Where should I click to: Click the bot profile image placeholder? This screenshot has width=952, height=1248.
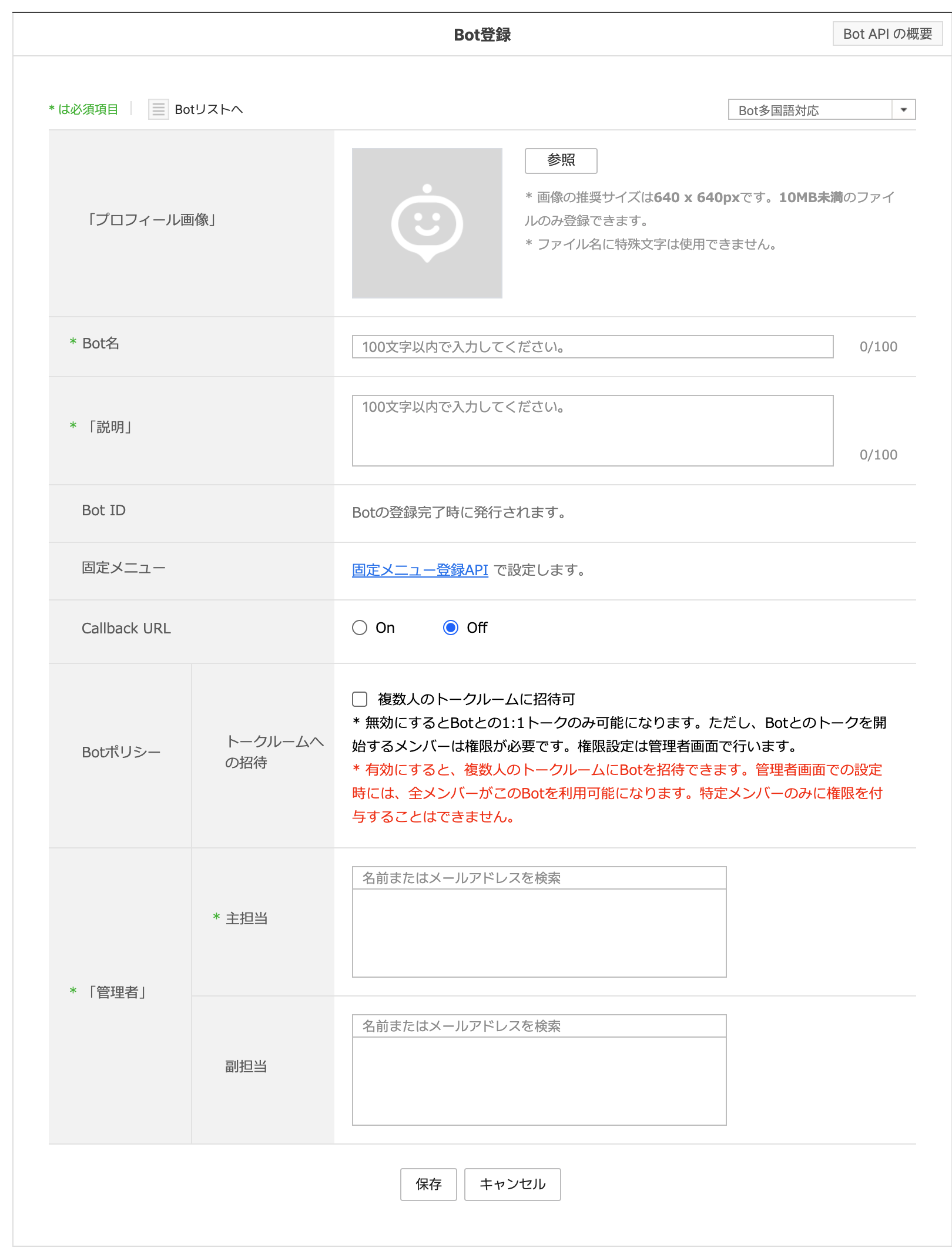(427, 223)
